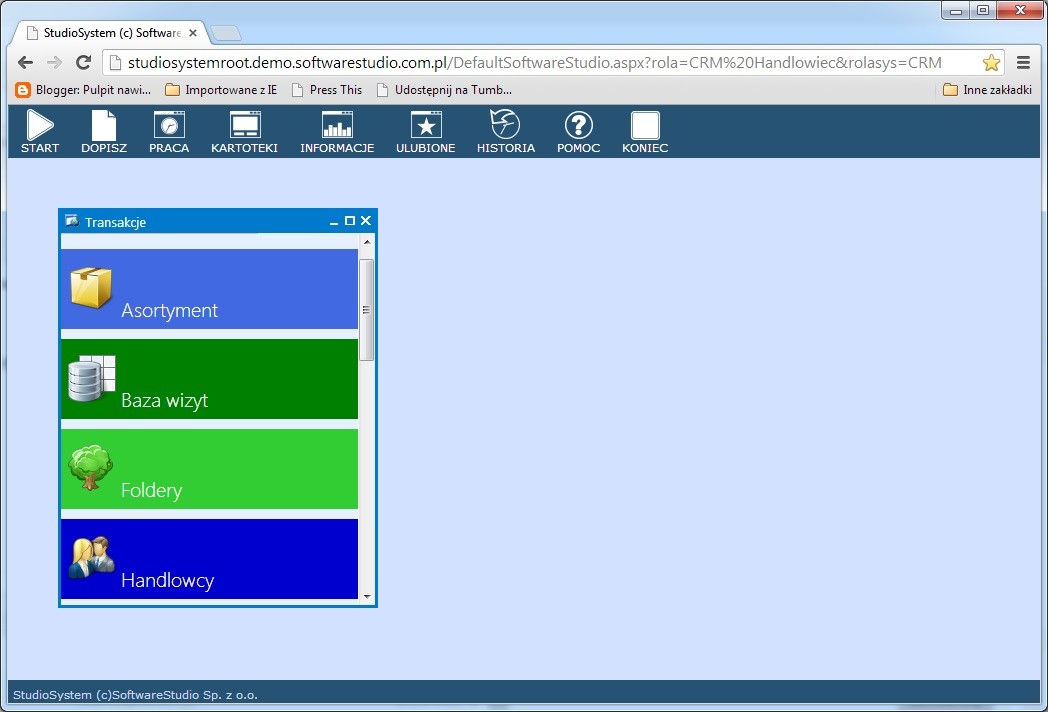
Task: Minimize the Transakcje inner window
Action: click(334, 221)
